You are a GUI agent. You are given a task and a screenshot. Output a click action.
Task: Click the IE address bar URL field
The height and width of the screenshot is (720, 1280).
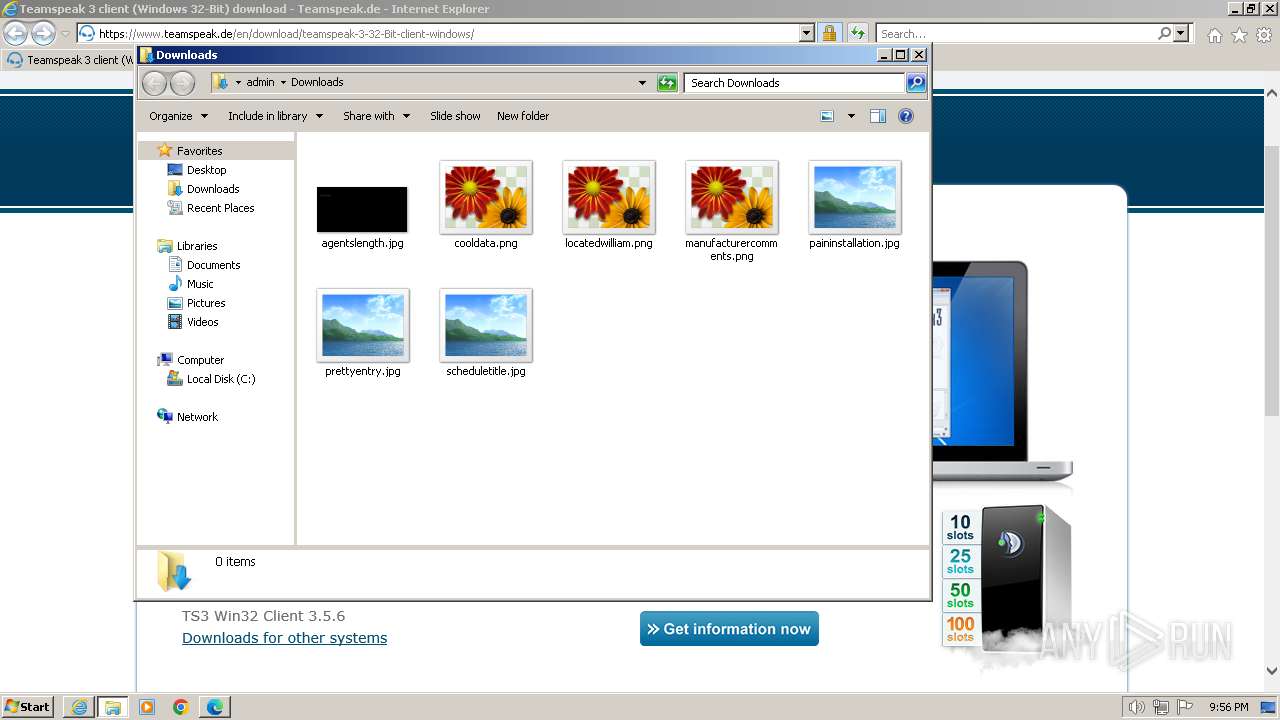tap(448, 33)
